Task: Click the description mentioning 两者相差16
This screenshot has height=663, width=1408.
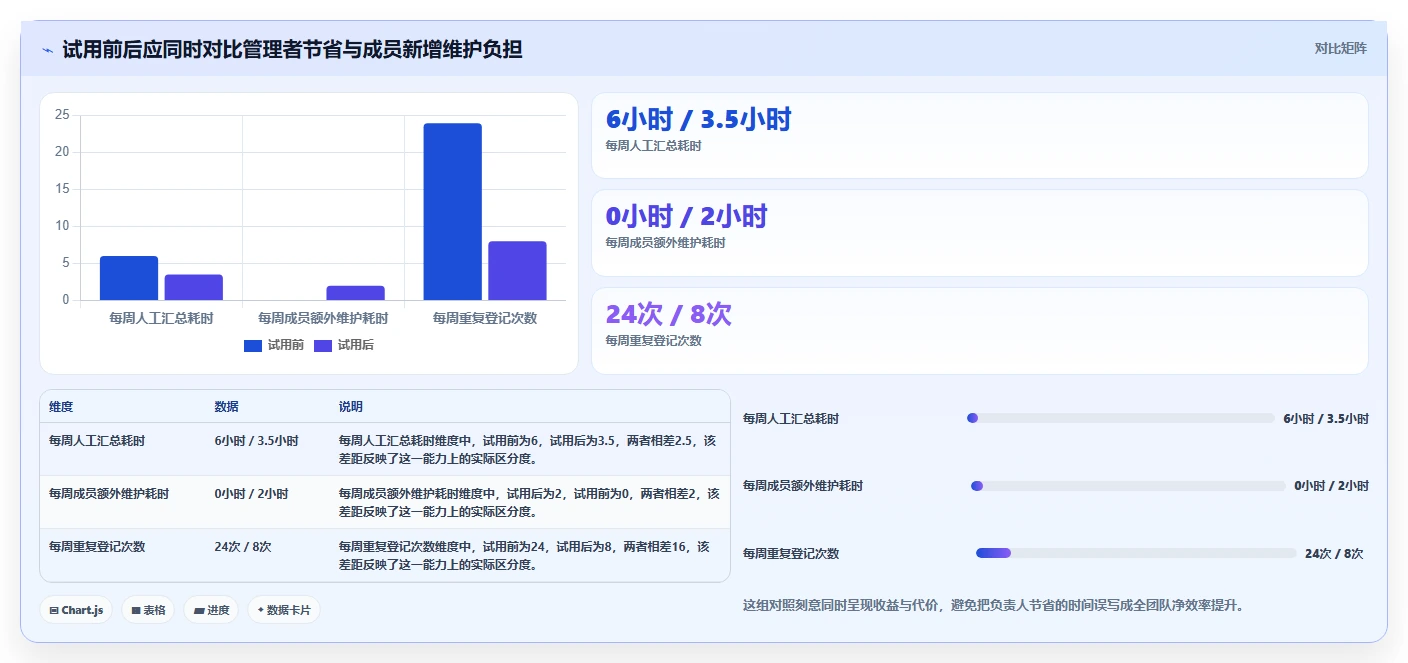Action: pos(525,556)
